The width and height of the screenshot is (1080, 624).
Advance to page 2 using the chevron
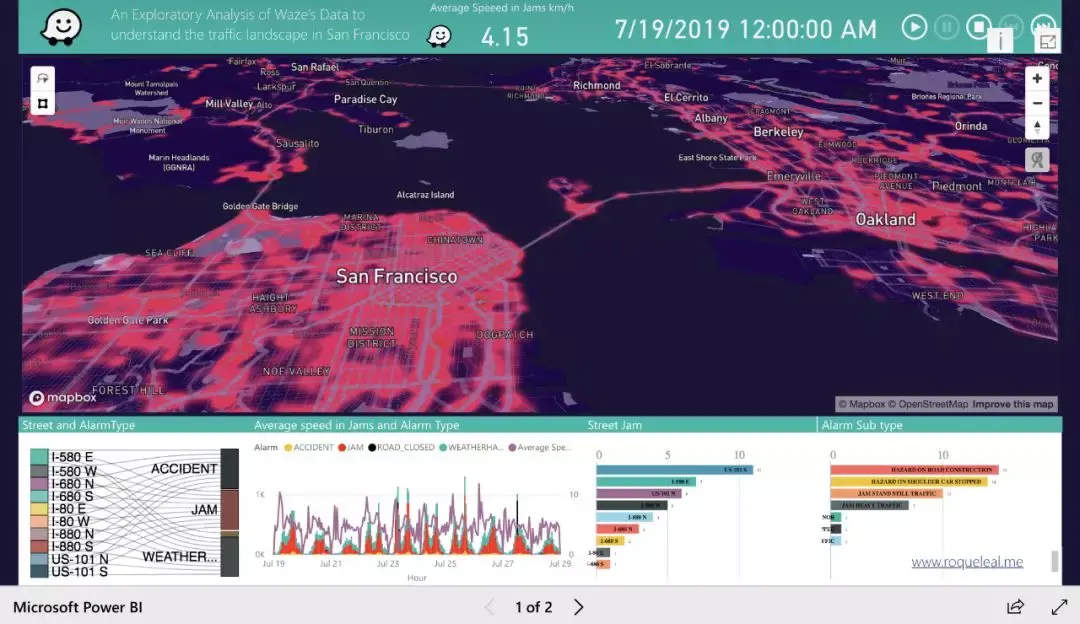point(577,607)
